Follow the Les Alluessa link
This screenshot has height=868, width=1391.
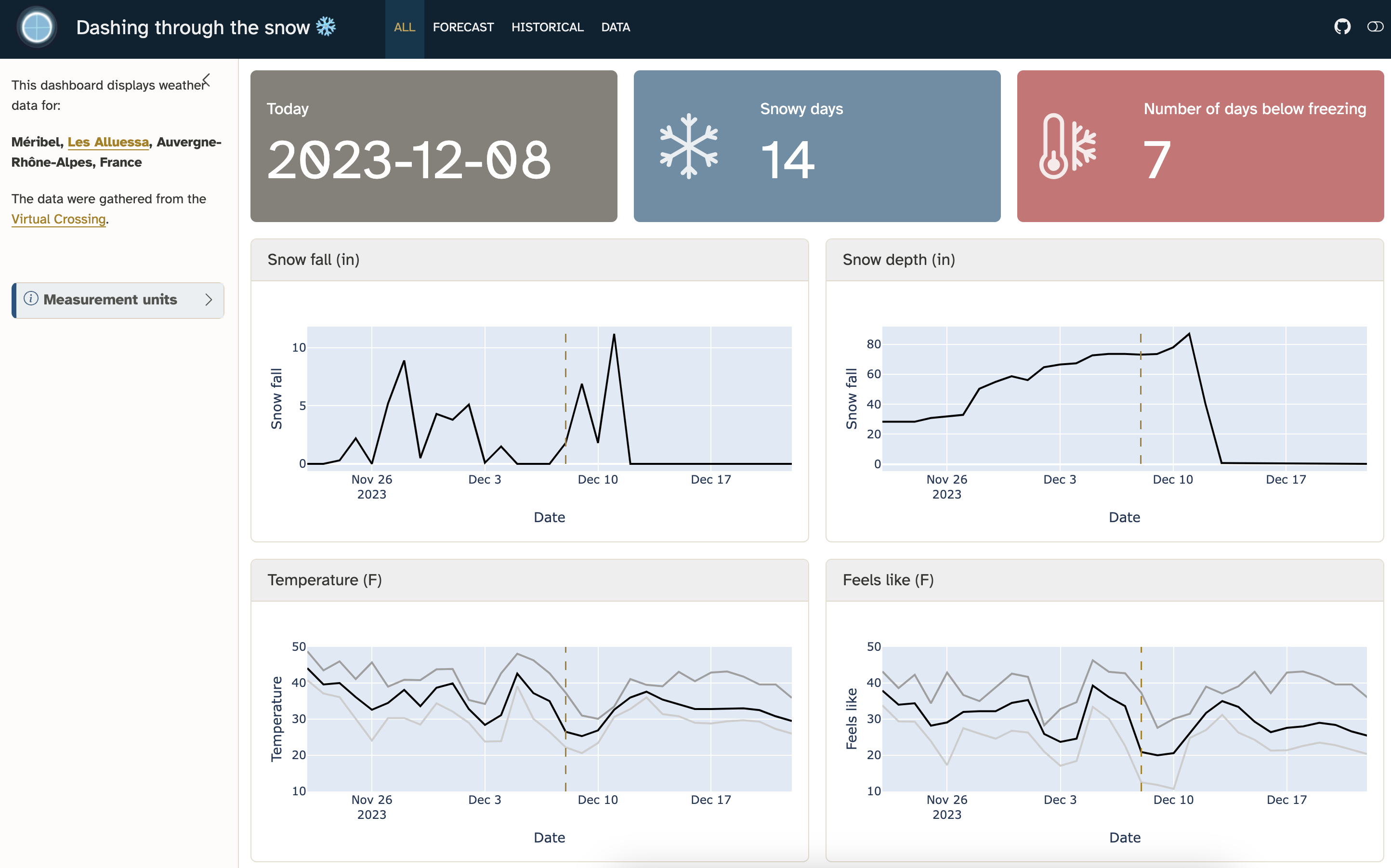coord(108,142)
